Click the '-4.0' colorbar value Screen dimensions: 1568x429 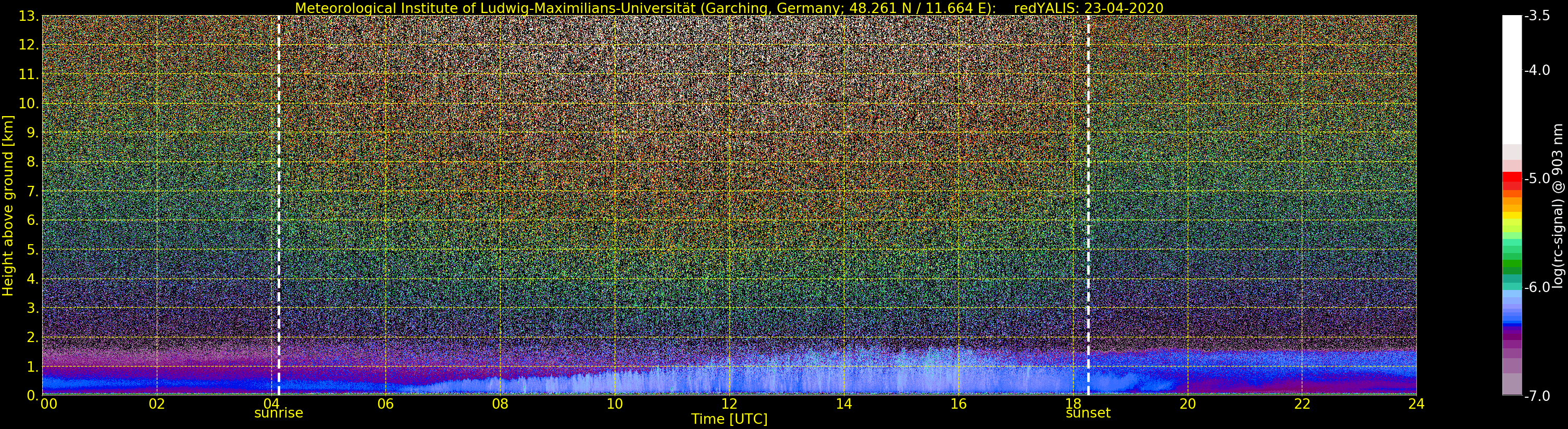[x=1537, y=70]
